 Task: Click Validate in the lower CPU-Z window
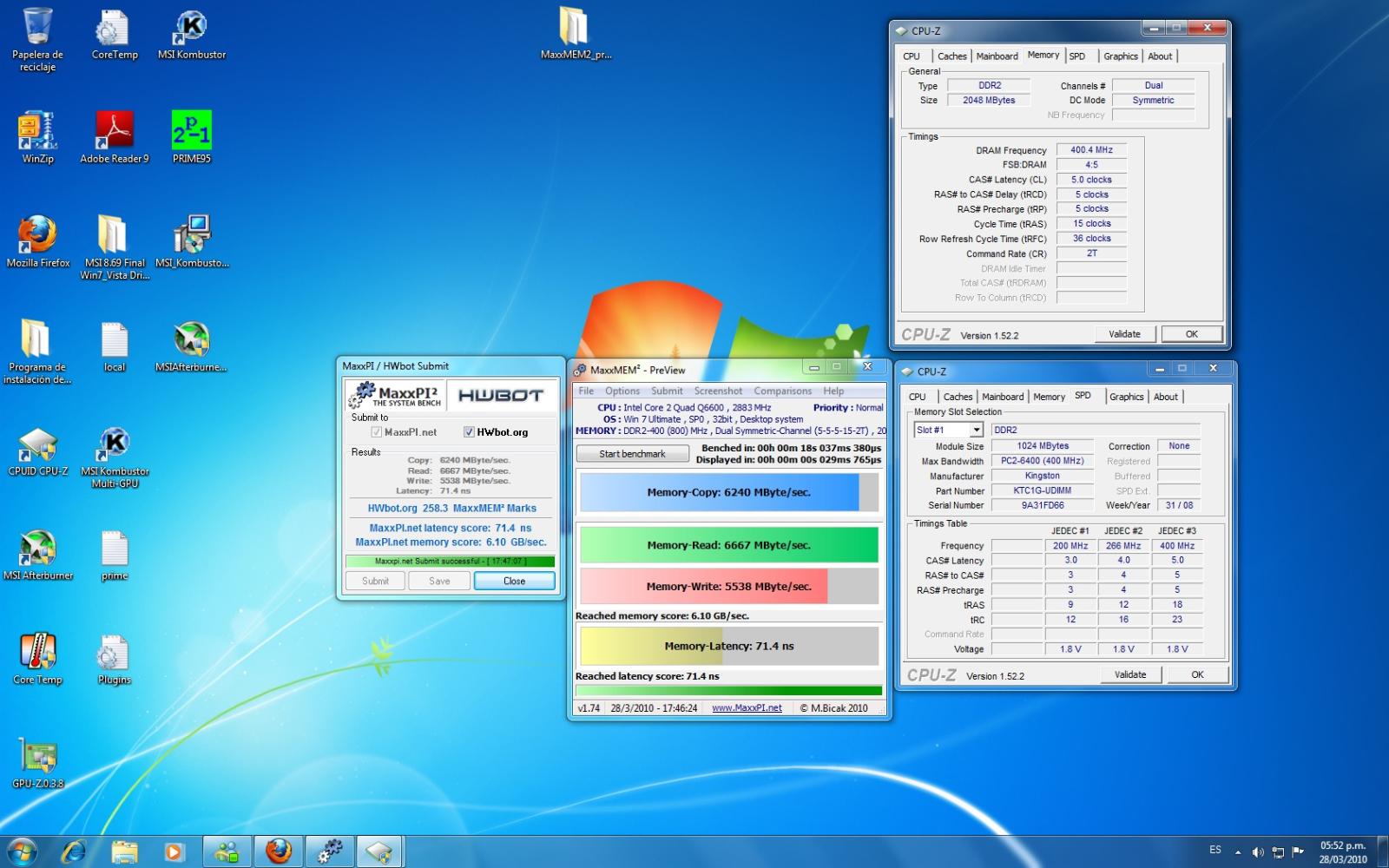[x=1130, y=674]
